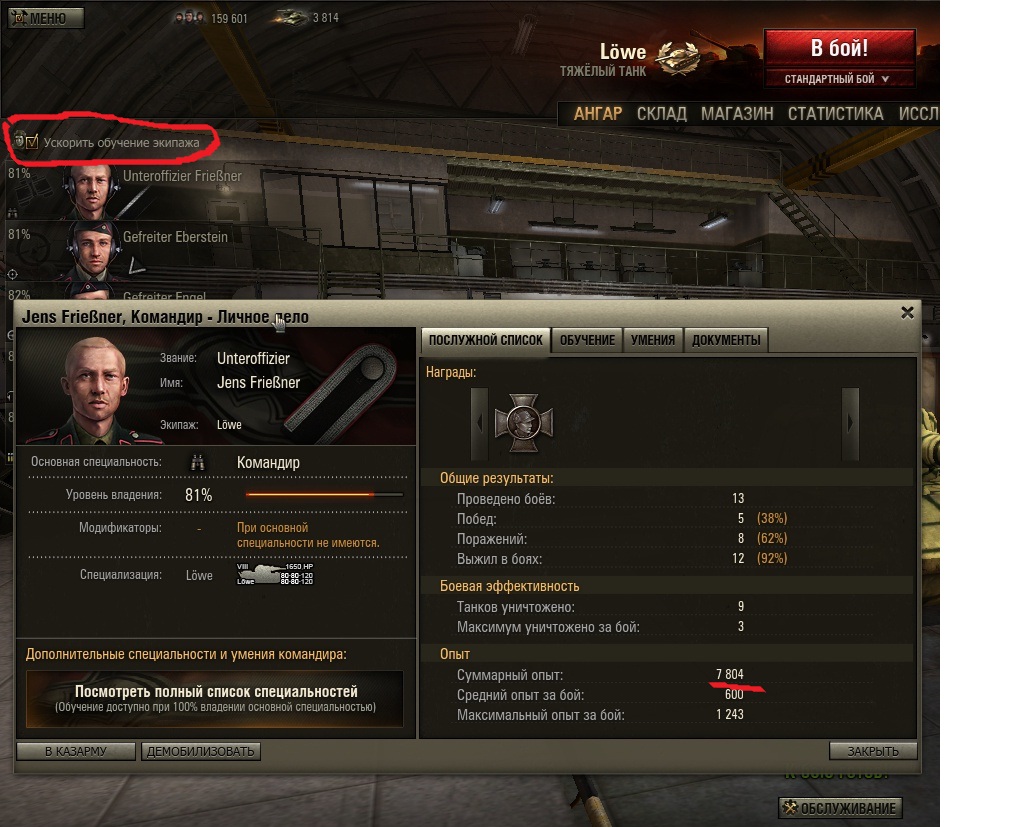Show next awards with the right arrow
Screen dimensions: 1024x827
point(850,424)
